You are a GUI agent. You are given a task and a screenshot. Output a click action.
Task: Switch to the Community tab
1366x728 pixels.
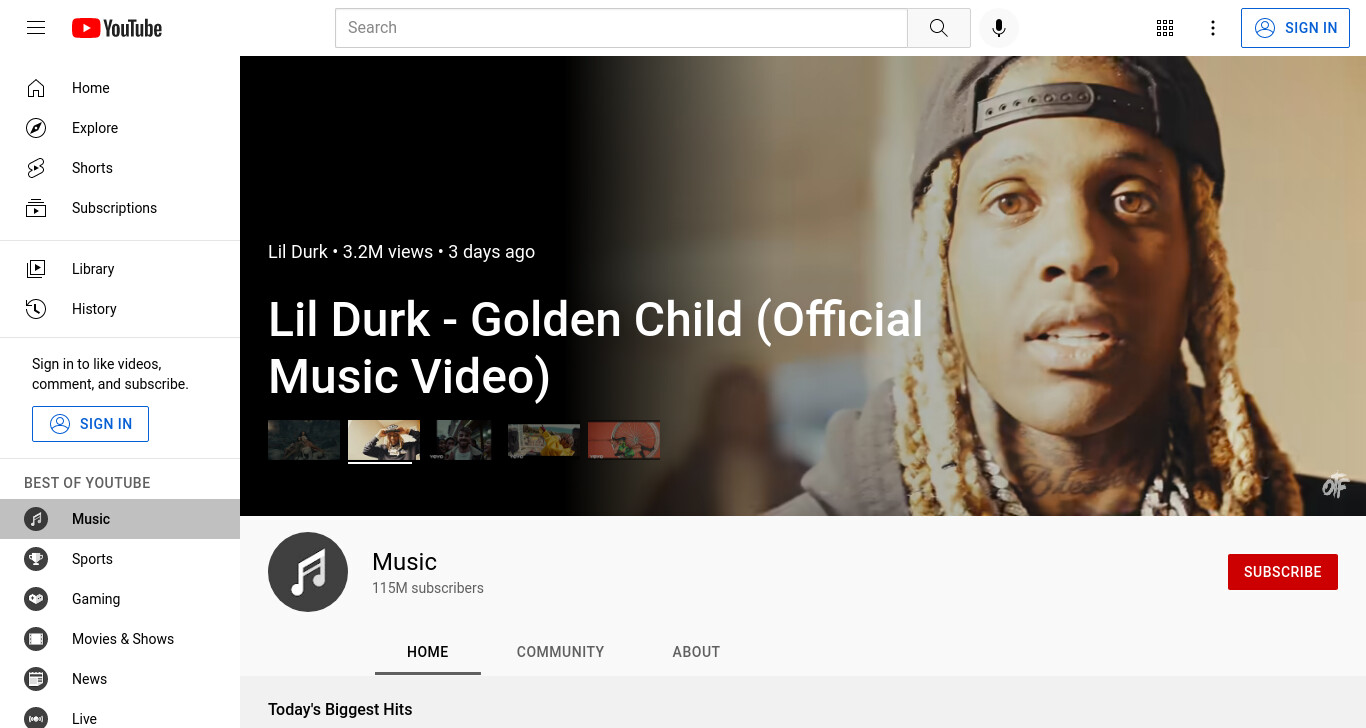click(560, 652)
